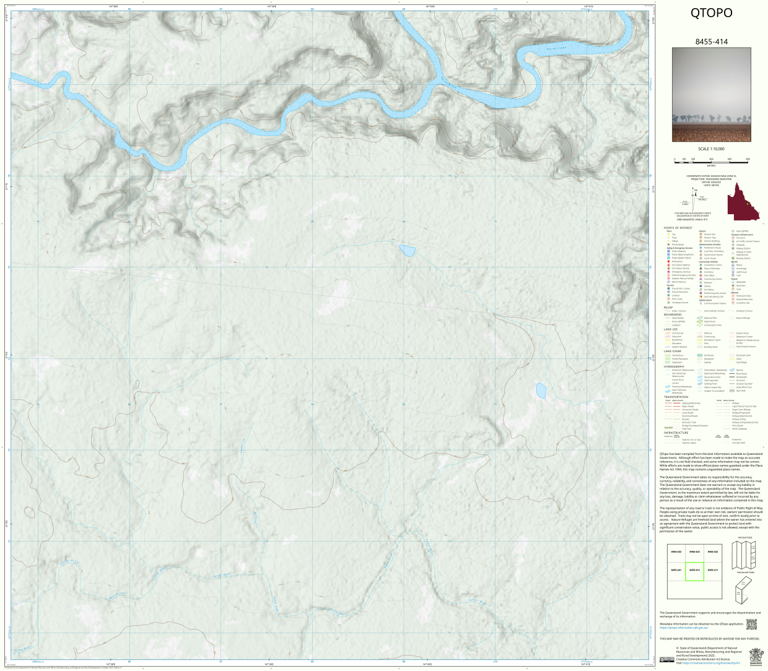Click the LAND USE legend heading
Viewport: 768px width, 671px height.
point(670,330)
